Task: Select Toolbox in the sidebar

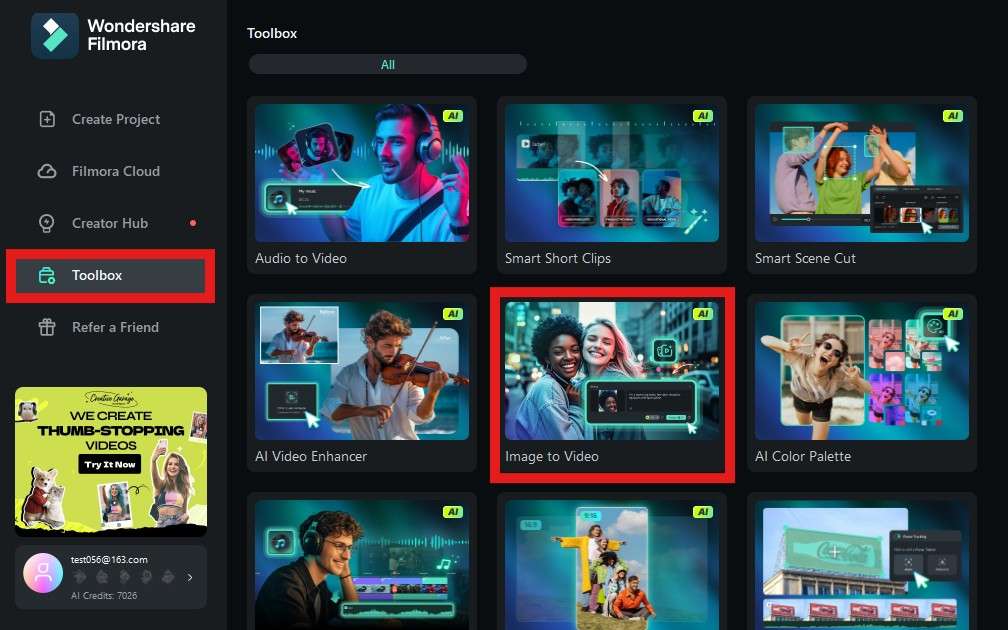Action: pyautogui.click(x=111, y=275)
